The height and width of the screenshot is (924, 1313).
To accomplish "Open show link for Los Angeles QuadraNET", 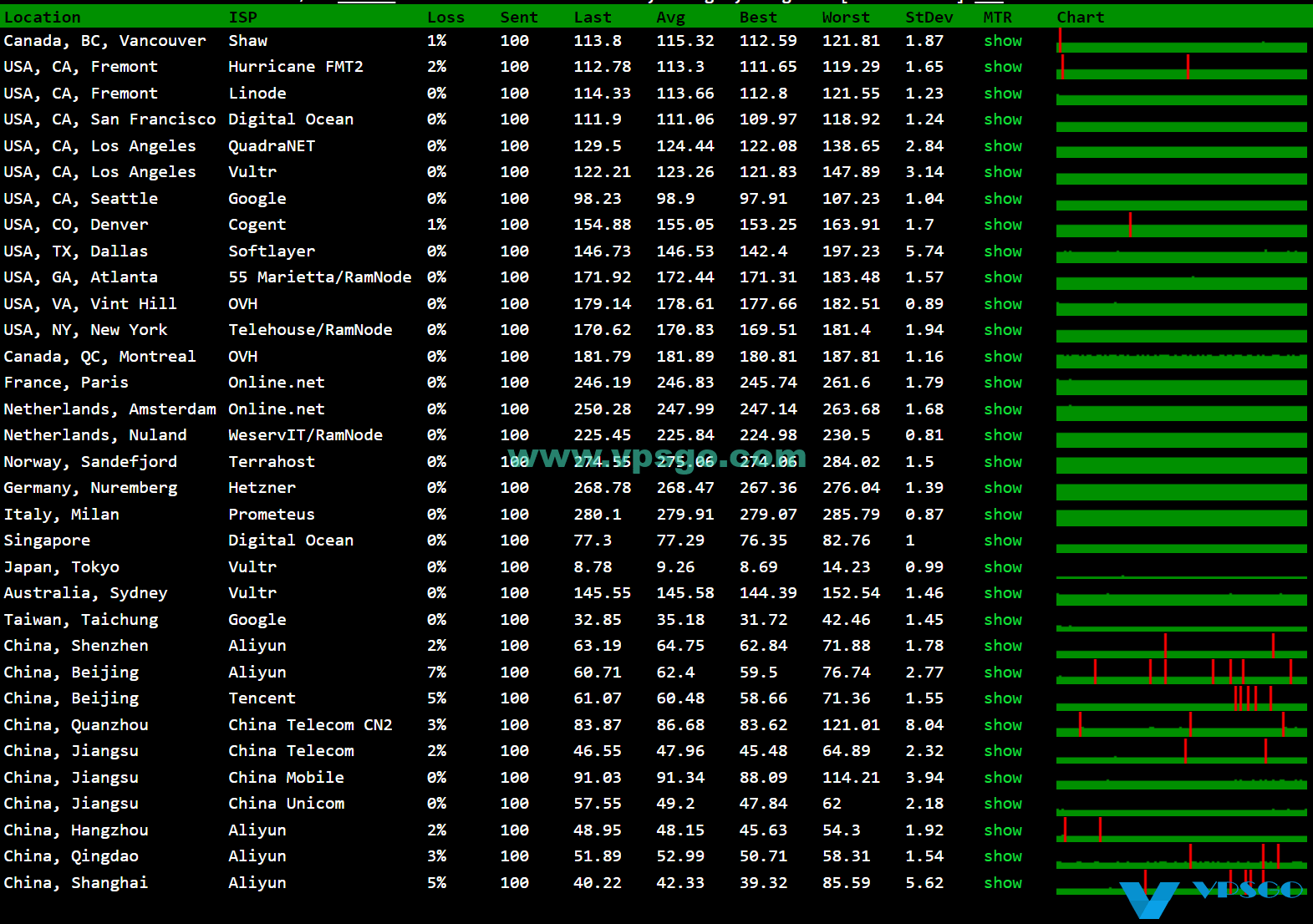I will point(1002,145).
